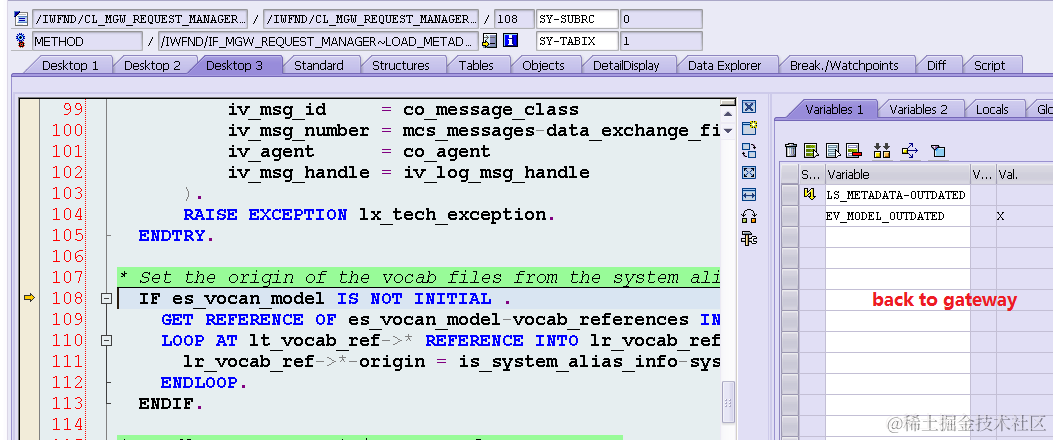Select row selector of EV_MODEL_OUTDATED

point(790,216)
